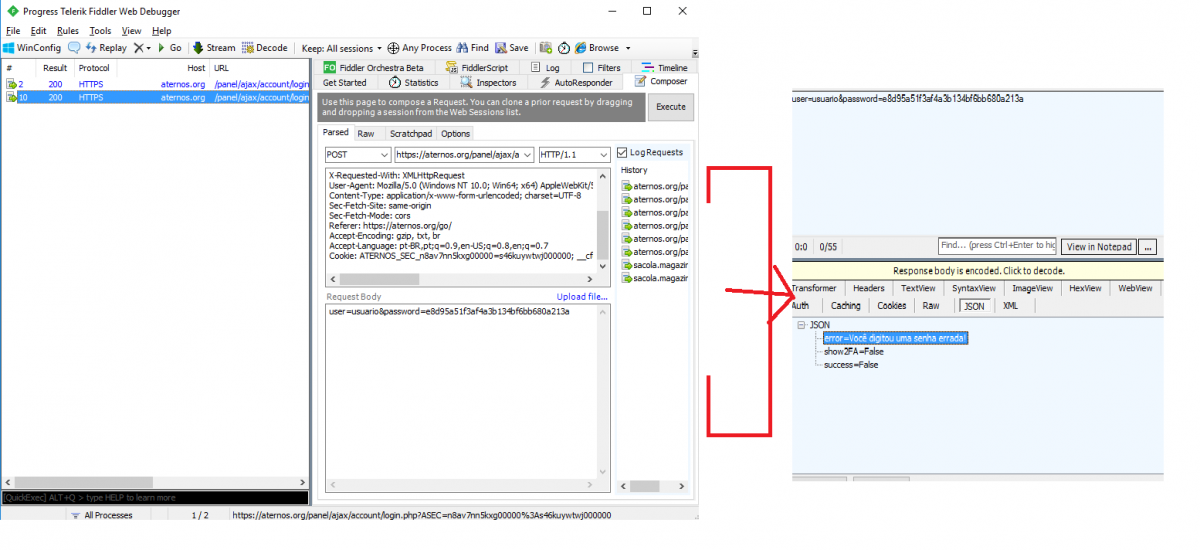Open the Remove sessions X dropdown
1200x550 pixels.
click(x=142, y=48)
